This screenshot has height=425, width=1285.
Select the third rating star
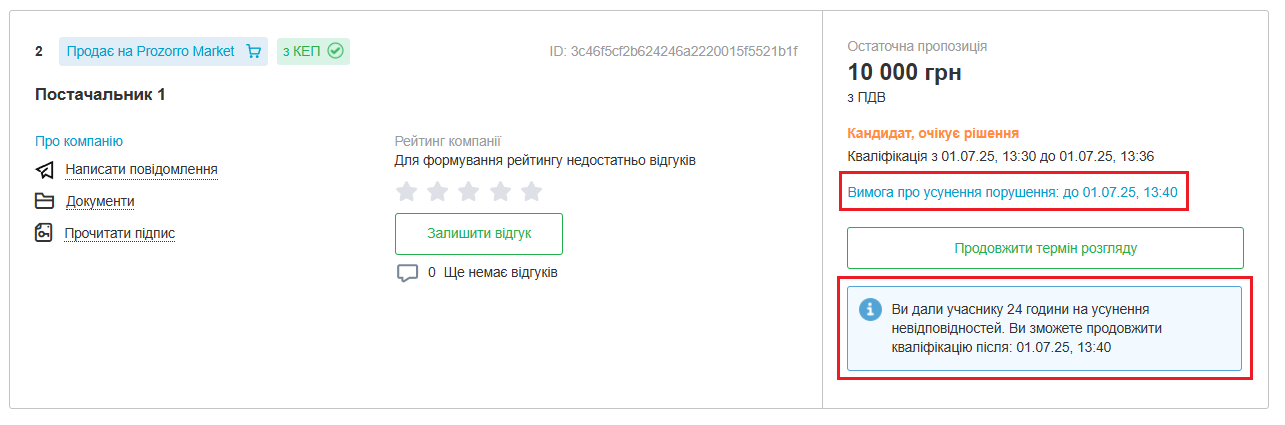point(469,191)
